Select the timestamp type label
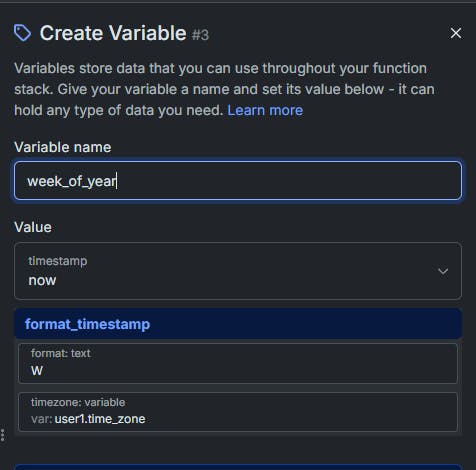476x470 pixels. click(x=58, y=261)
